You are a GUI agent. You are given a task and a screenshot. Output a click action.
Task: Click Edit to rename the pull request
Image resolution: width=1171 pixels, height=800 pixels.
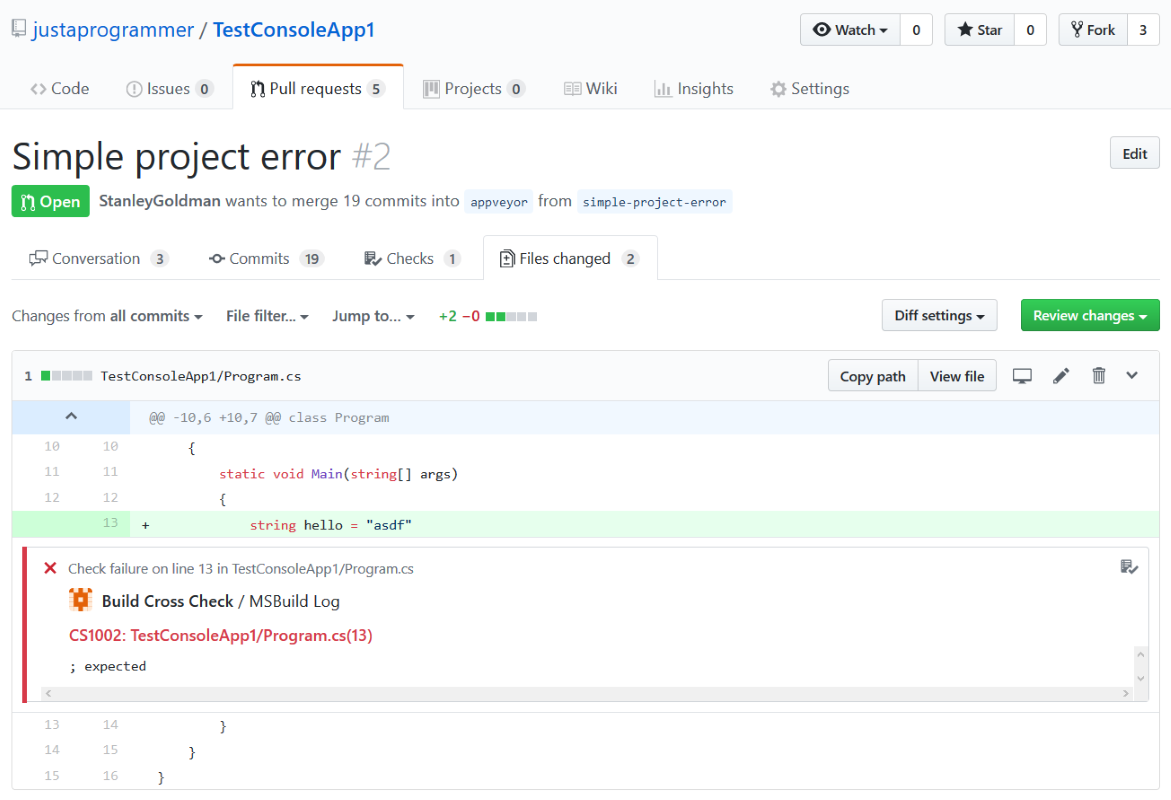tap(1134, 153)
